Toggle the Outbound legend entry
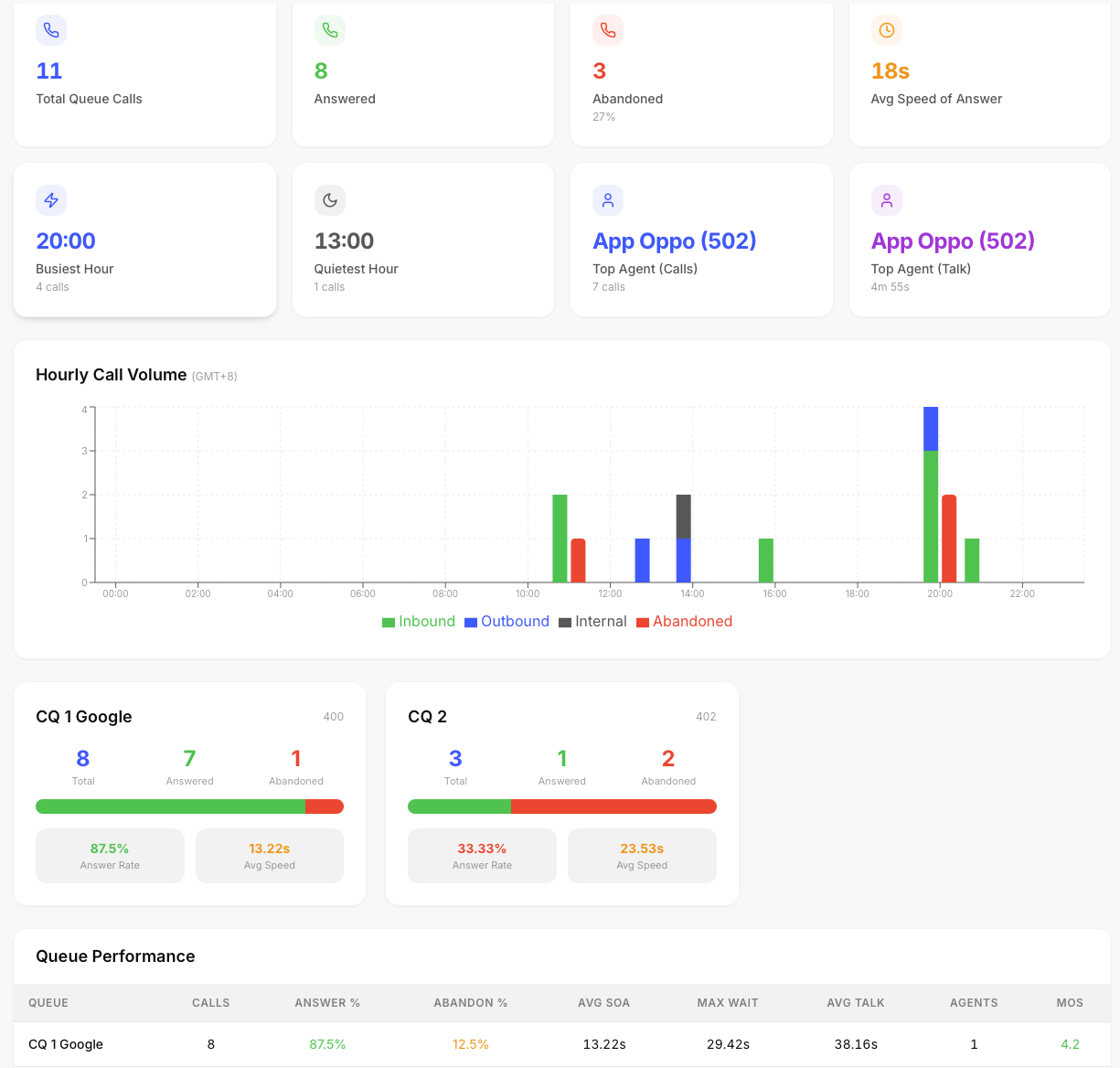 507,621
